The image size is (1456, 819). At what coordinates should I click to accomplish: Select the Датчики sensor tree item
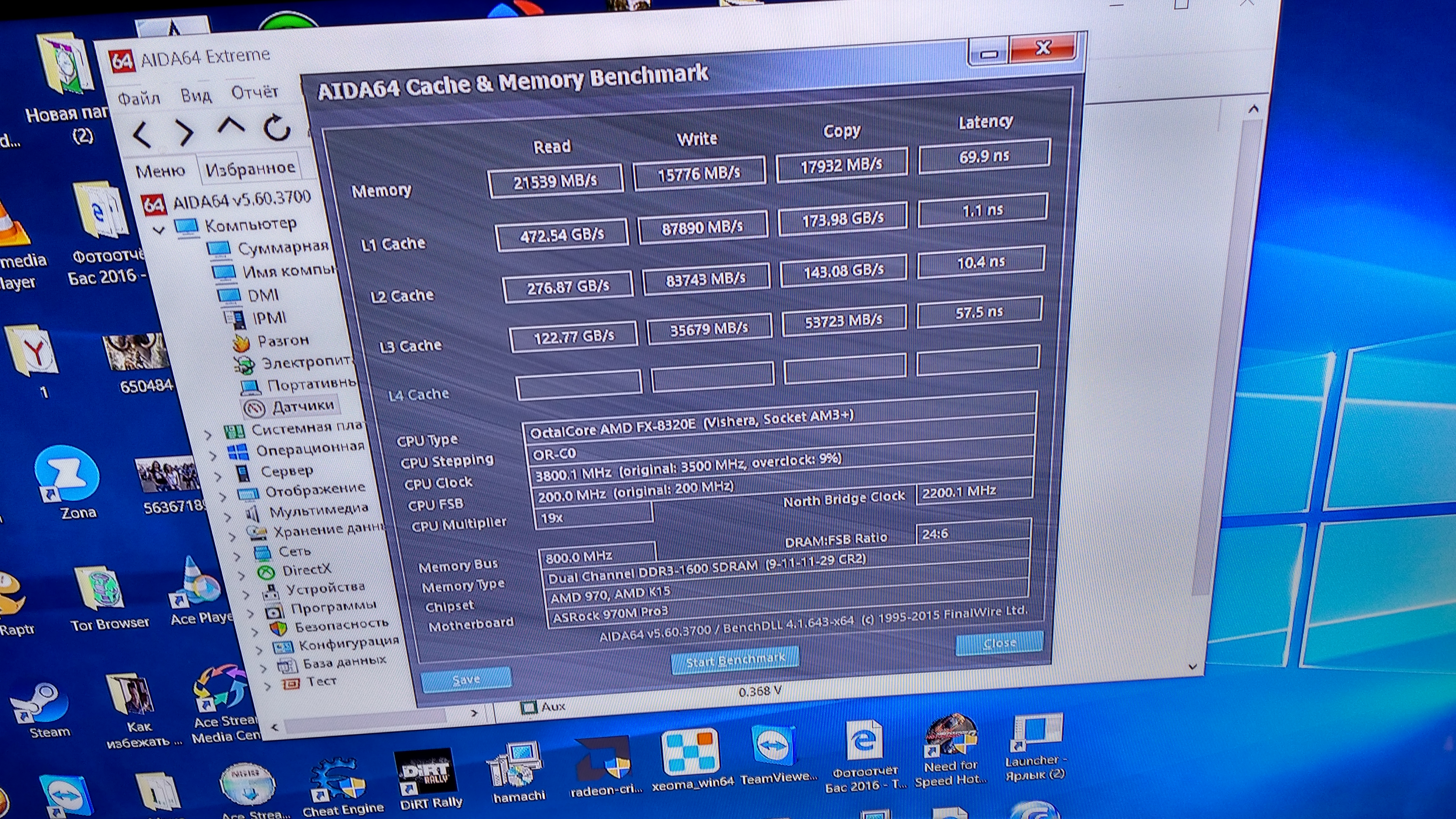coord(302,406)
